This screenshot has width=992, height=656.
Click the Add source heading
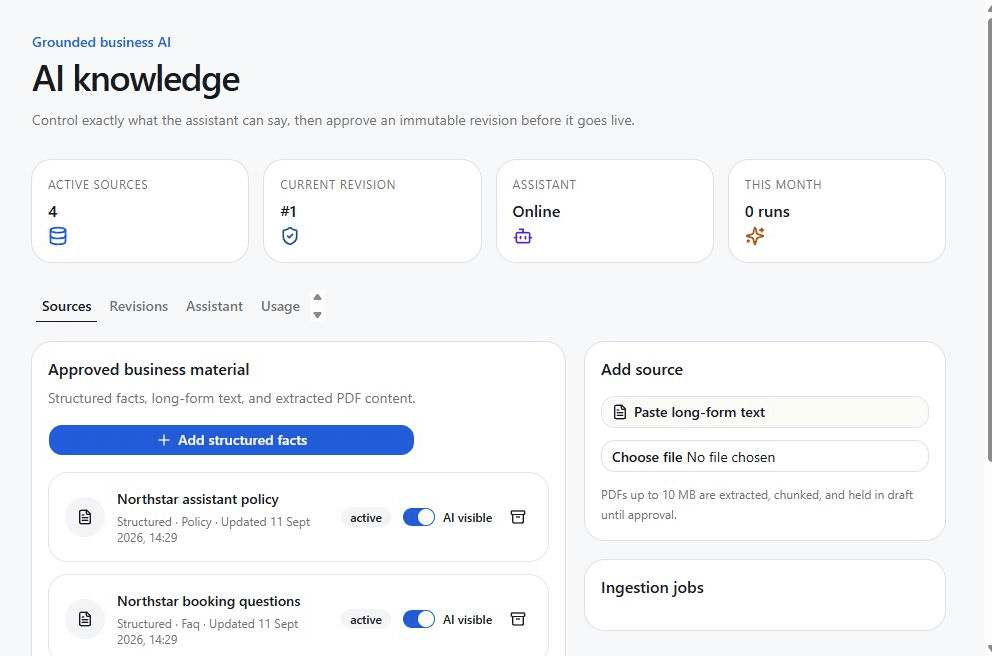click(x=642, y=369)
